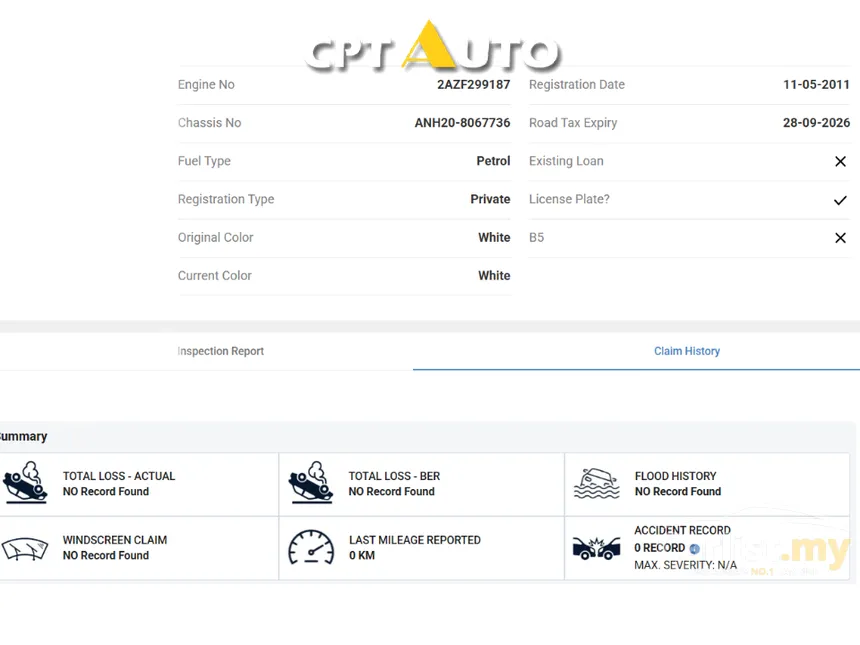Click the Accident Record label

pyautogui.click(x=682, y=530)
